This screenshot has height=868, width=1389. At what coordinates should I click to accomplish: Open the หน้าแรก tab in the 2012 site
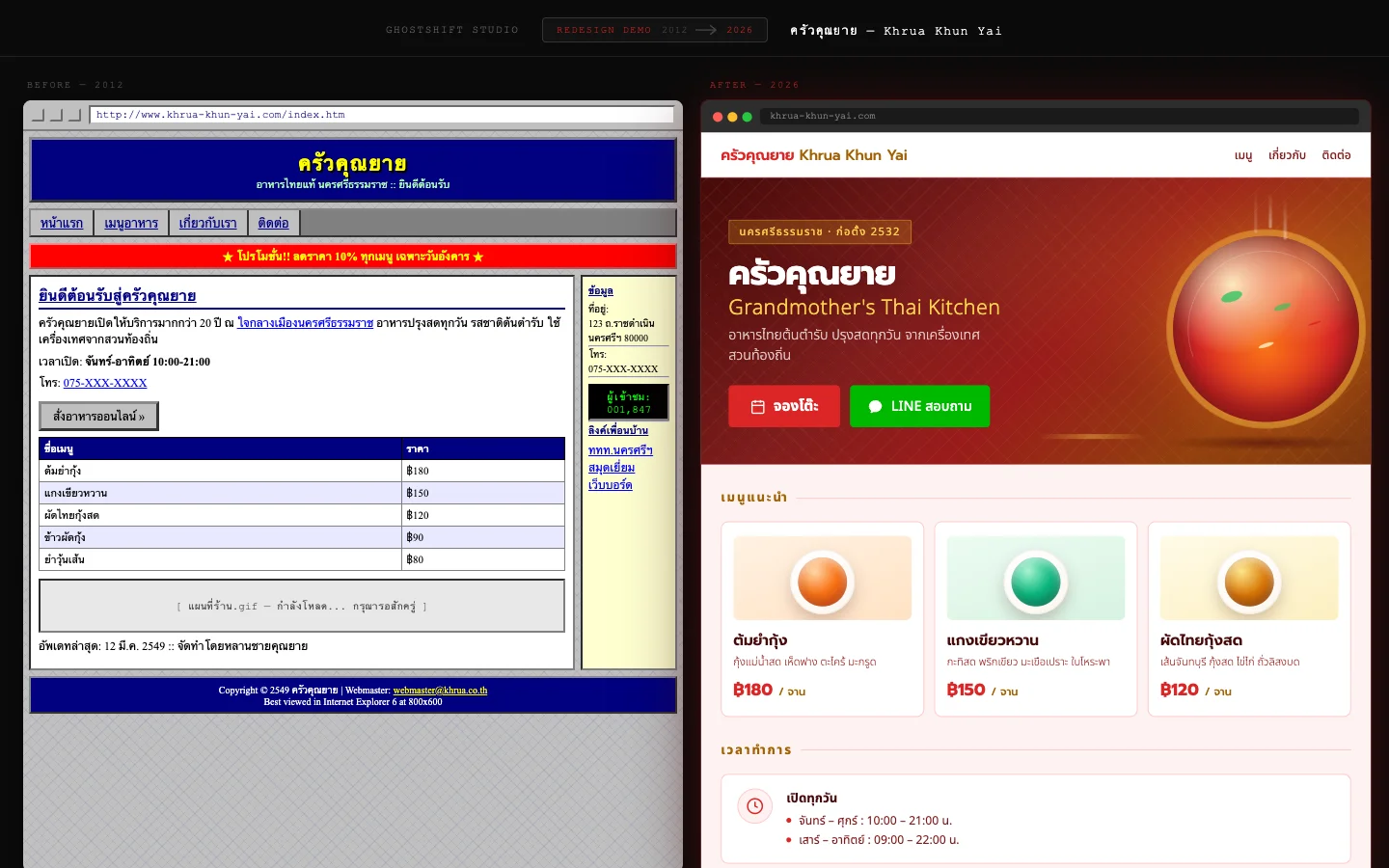(x=62, y=223)
